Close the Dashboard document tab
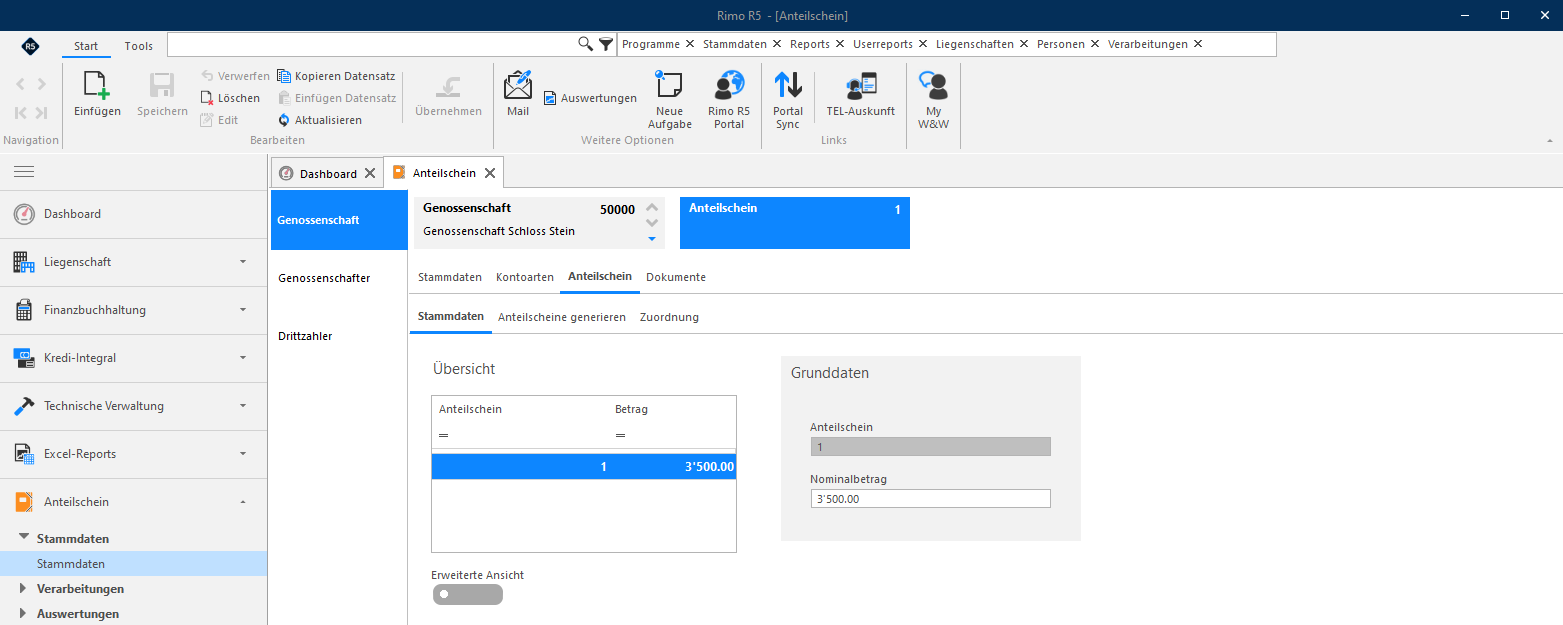Viewport: 1563px width, 625px height. [370, 173]
